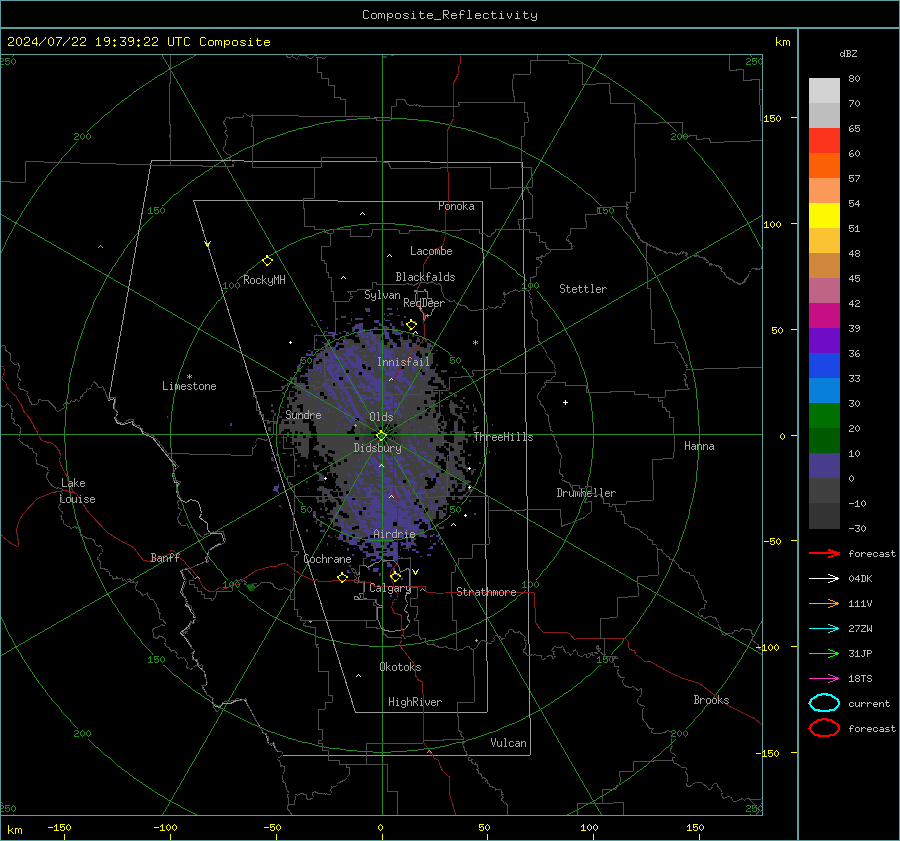Click the yellow diamond marker near RedDeer
This screenshot has height=841, width=900.
pyautogui.click(x=411, y=325)
